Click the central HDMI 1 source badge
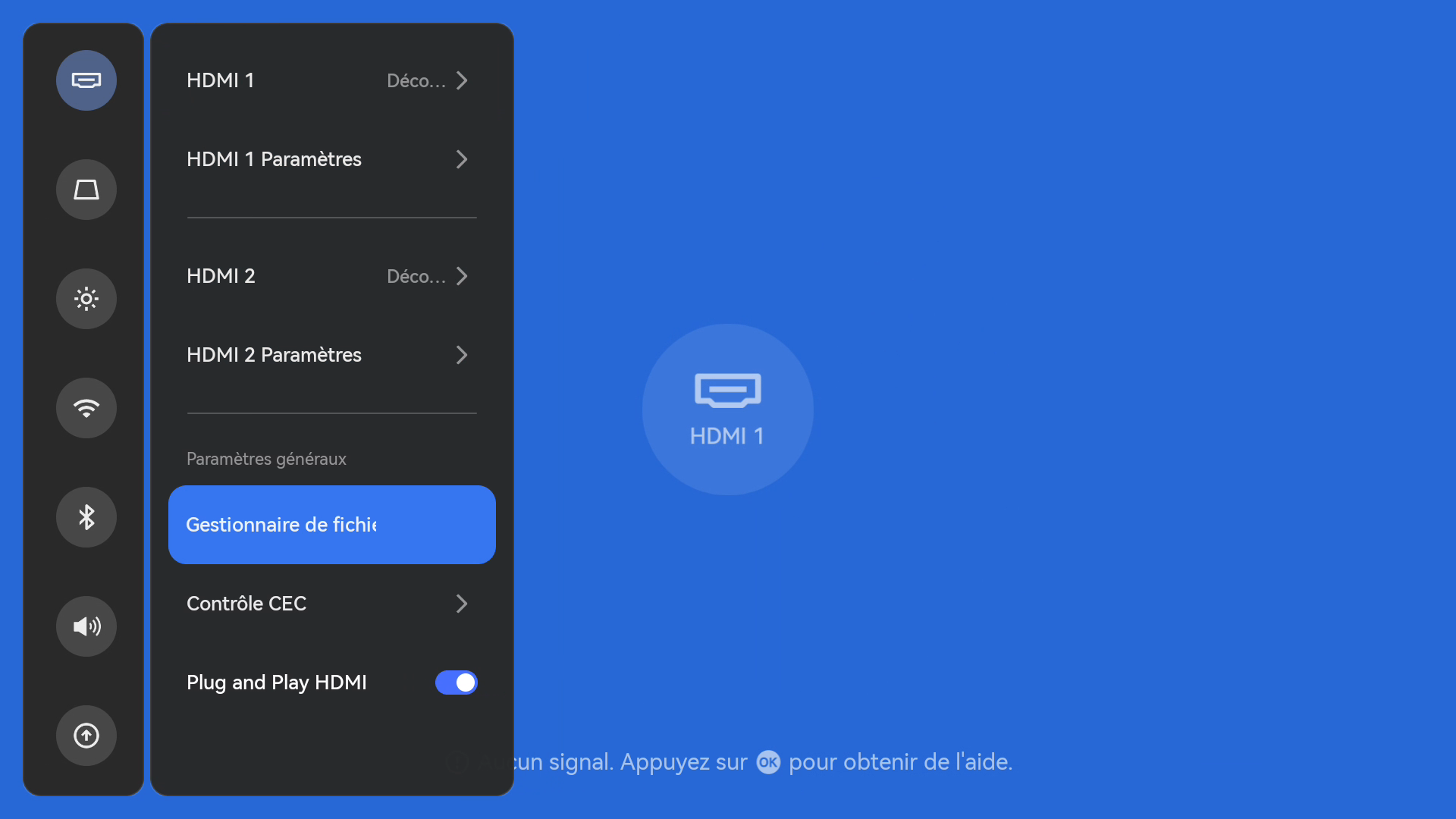1456x819 pixels. tap(727, 409)
